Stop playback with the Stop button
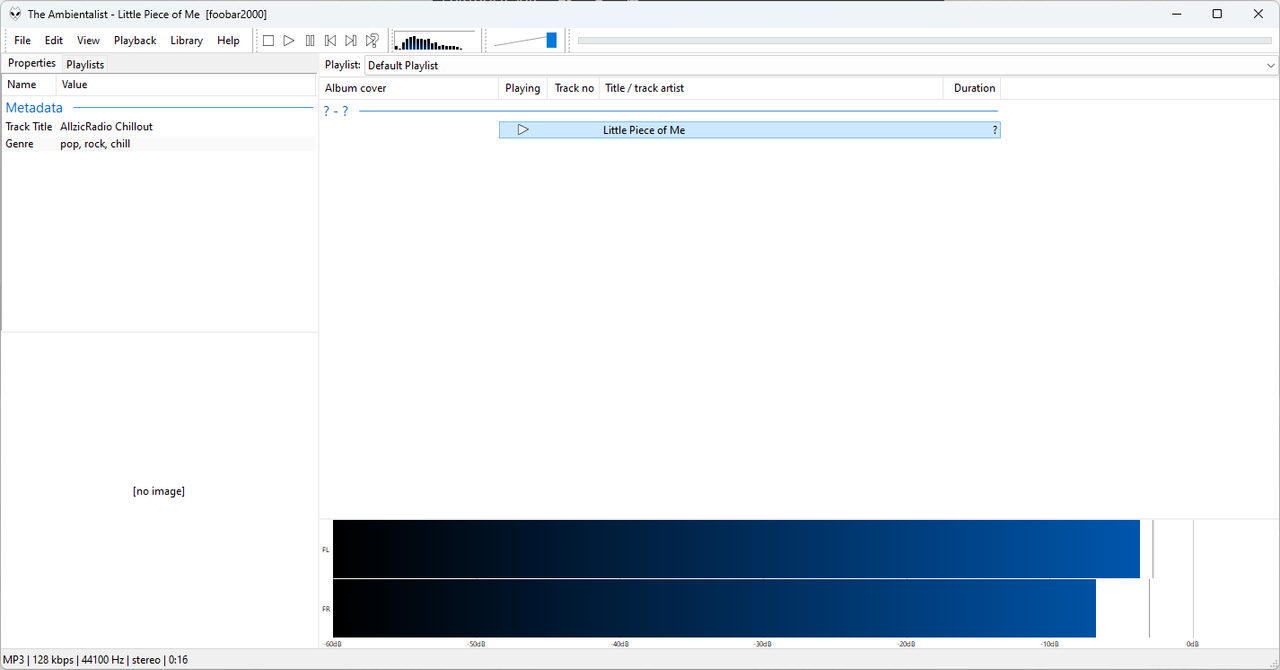 click(x=268, y=41)
